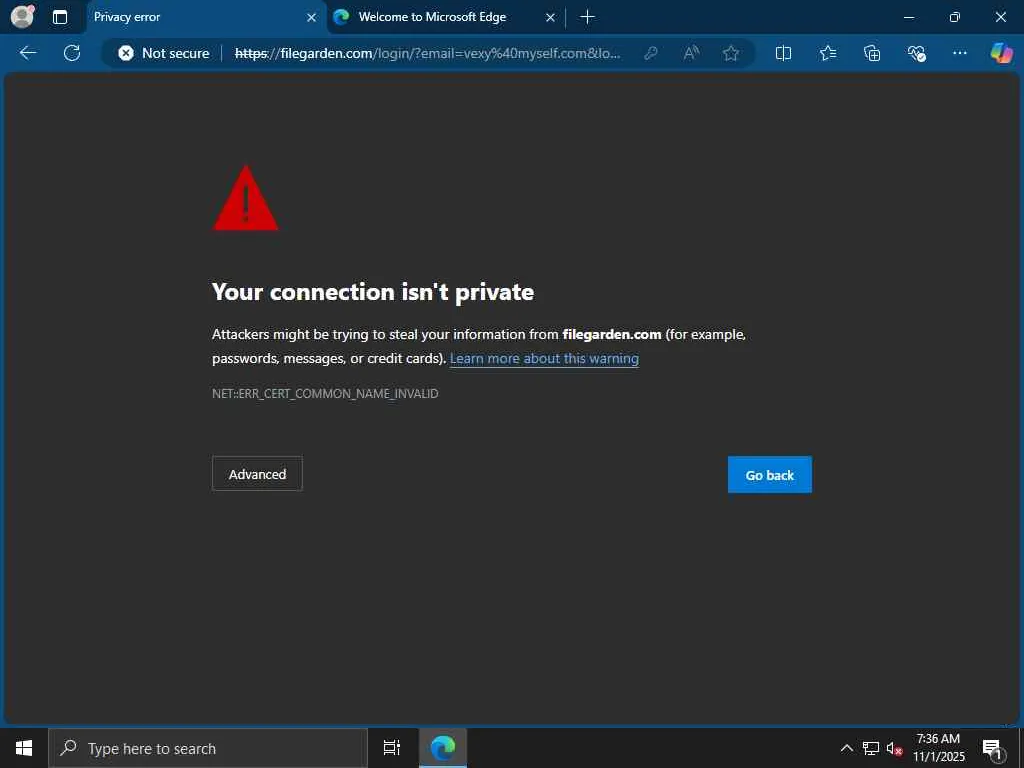This screenshot has height=768, width=1024.
Task: Click the red warning triangle icon
Action: tap(246, 198)
